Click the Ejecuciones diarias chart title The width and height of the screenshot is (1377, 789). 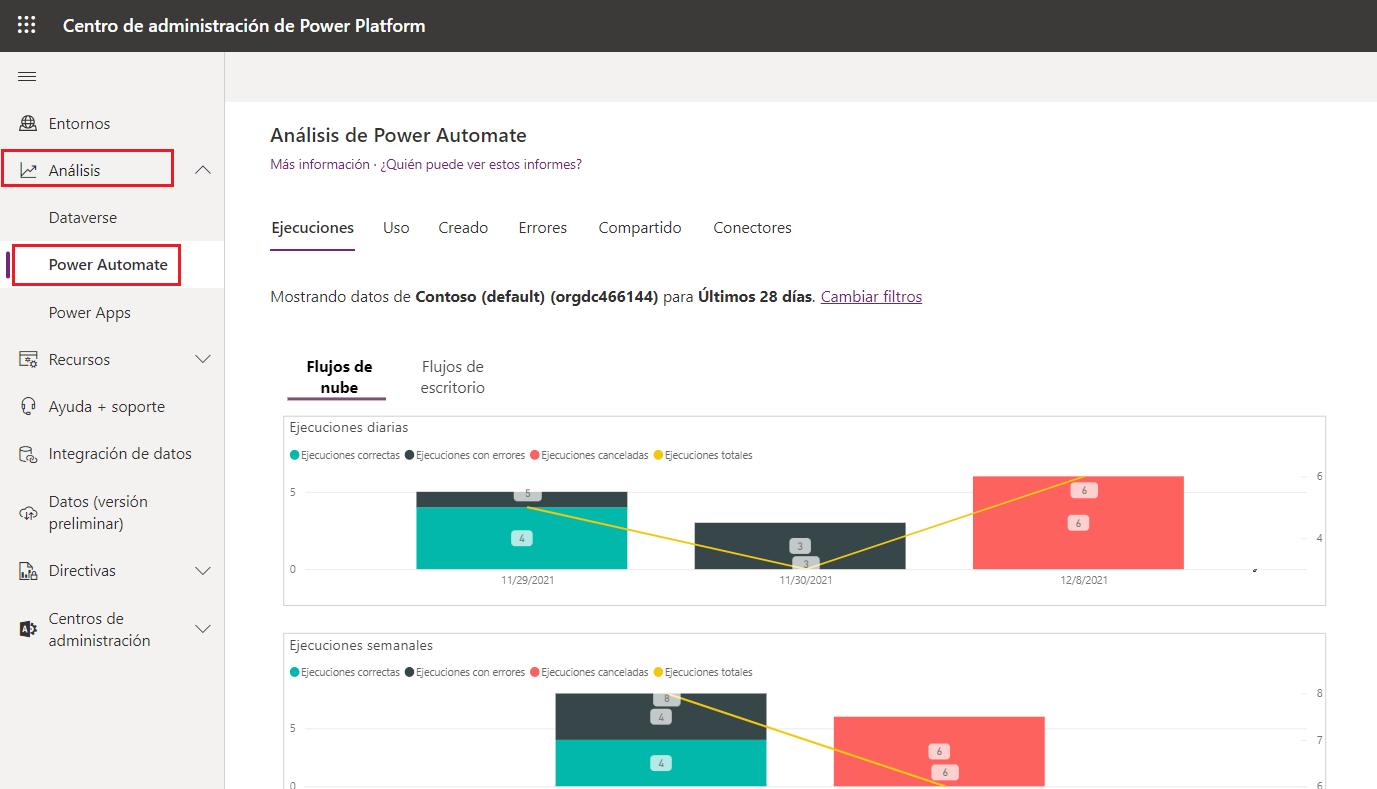click(349, 428)
